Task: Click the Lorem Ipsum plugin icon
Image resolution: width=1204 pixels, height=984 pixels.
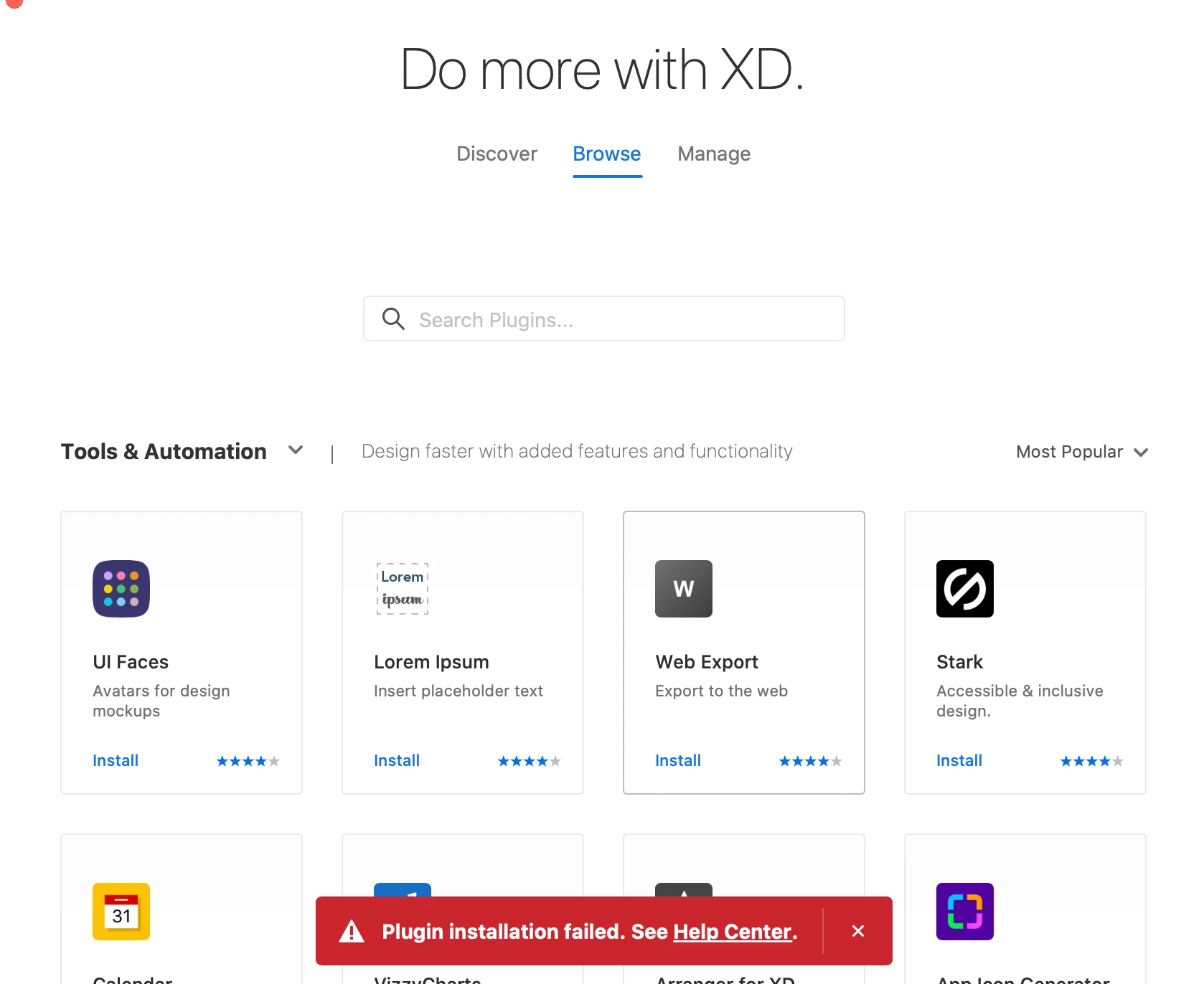Action: [x=403, y=589]
